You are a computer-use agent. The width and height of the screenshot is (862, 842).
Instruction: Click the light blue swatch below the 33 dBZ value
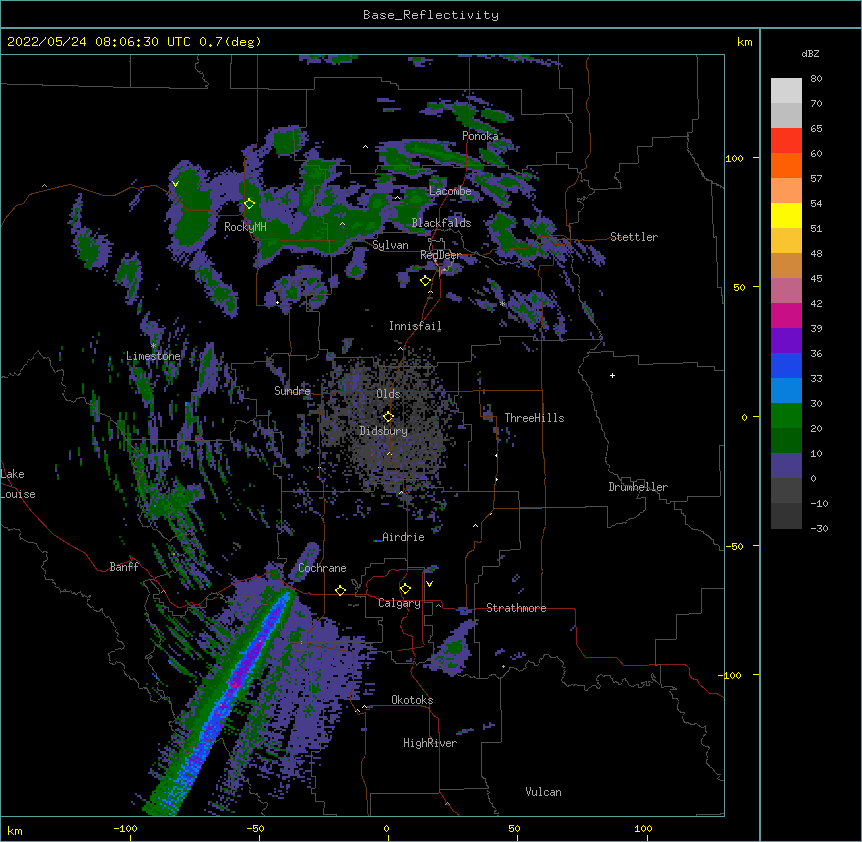[786, 391]
